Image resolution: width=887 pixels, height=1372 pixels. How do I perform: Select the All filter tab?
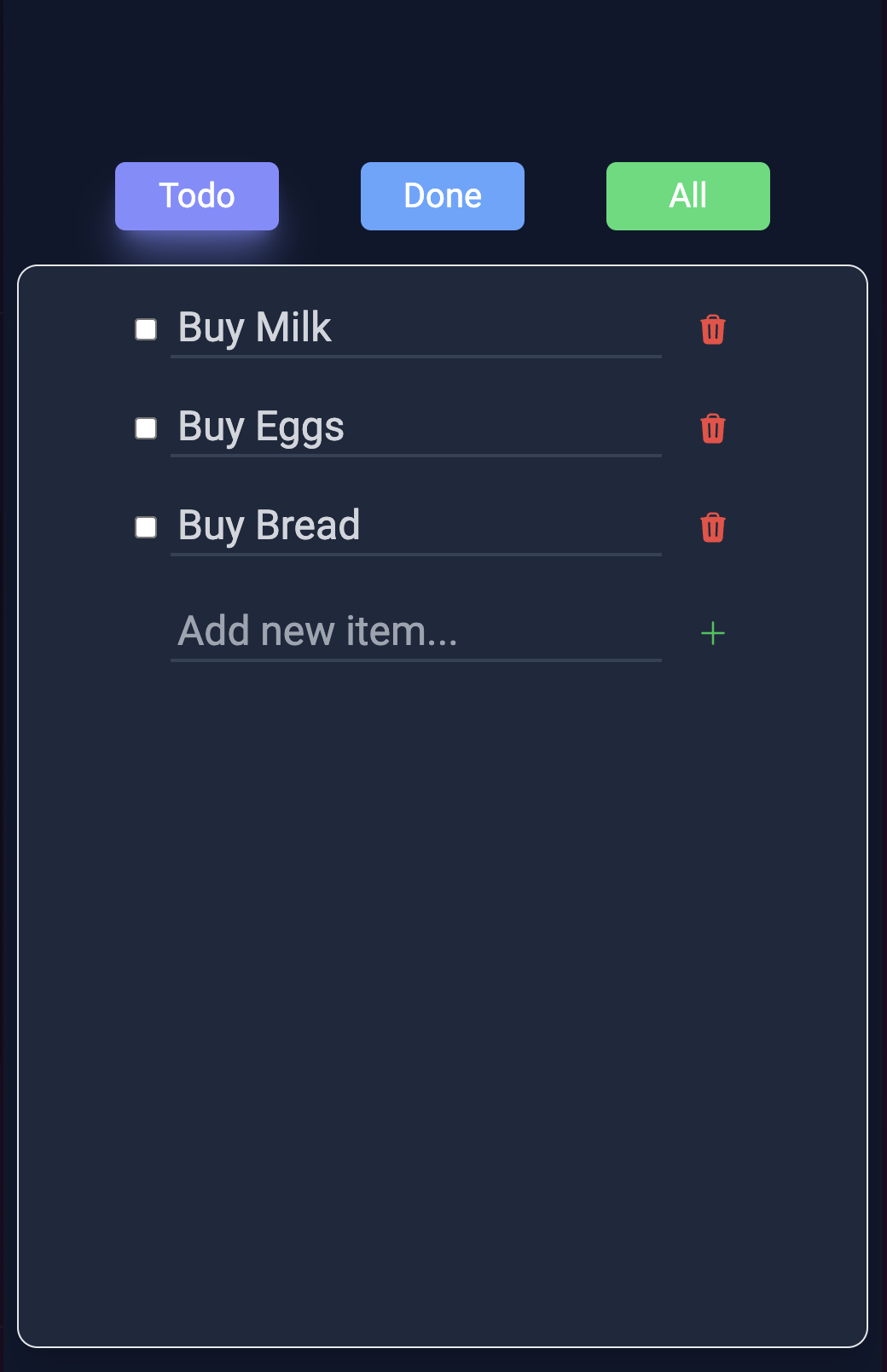pyautogui.click(x=688, y=196)
